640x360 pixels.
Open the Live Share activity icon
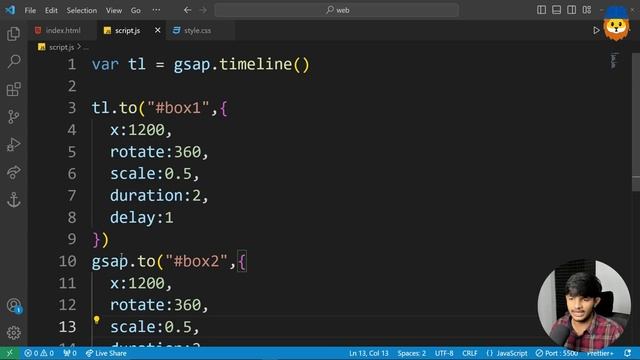[x=13, y=172]
